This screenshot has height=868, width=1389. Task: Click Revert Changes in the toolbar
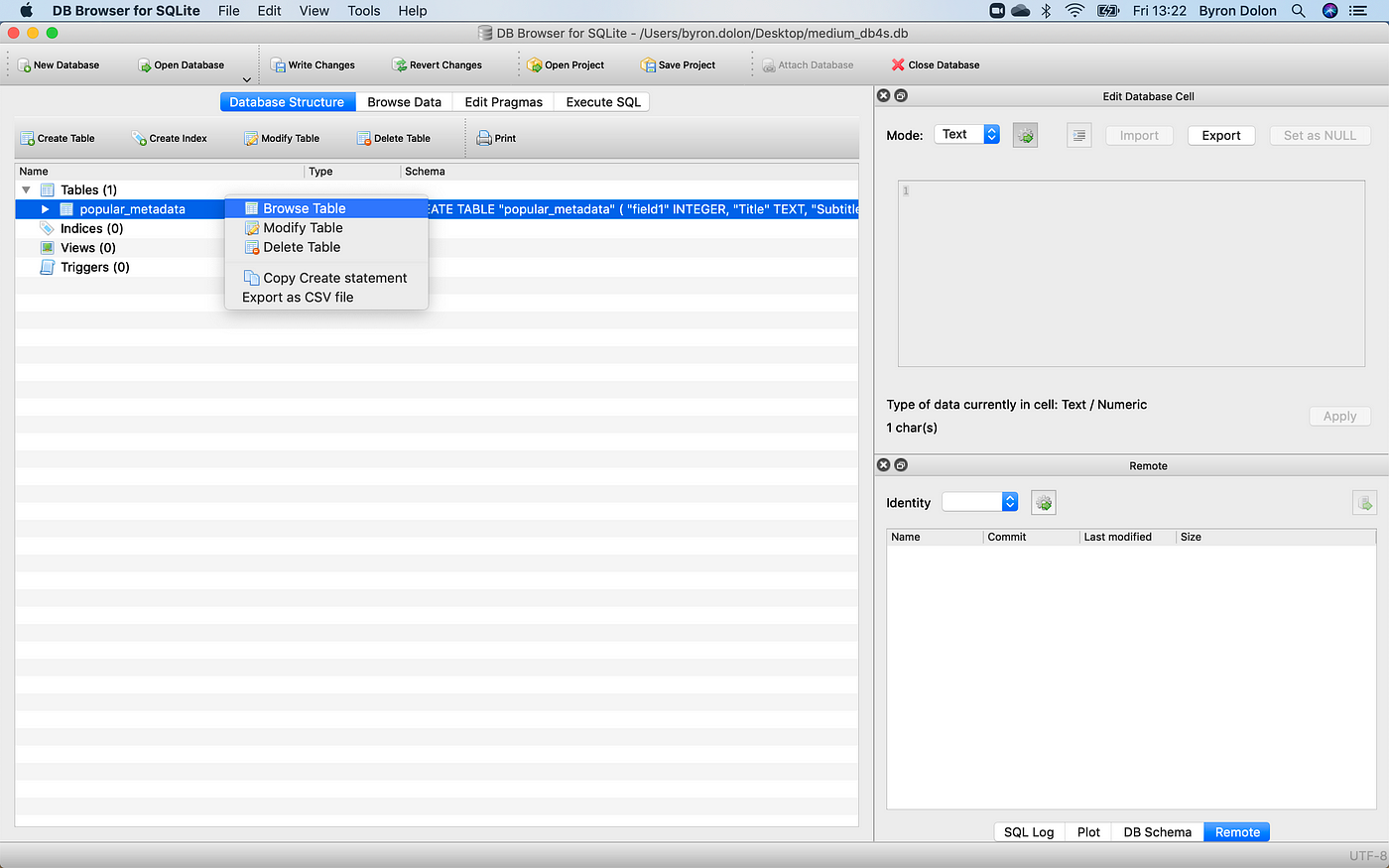437,65
